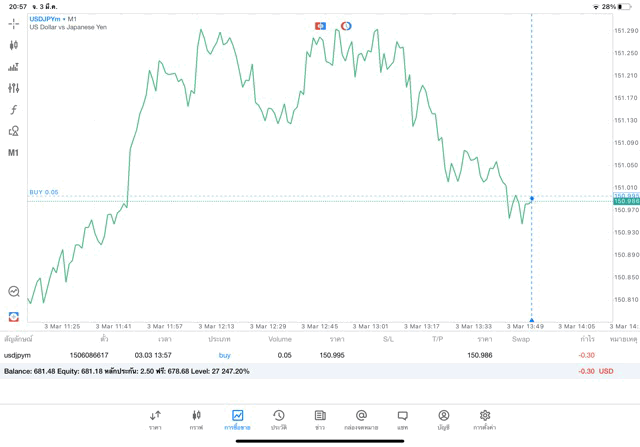The height and width of the screenshot is (447, 640).
Task: Change chart type via candlestick icon in left sidebar
Action: (13, 45)
